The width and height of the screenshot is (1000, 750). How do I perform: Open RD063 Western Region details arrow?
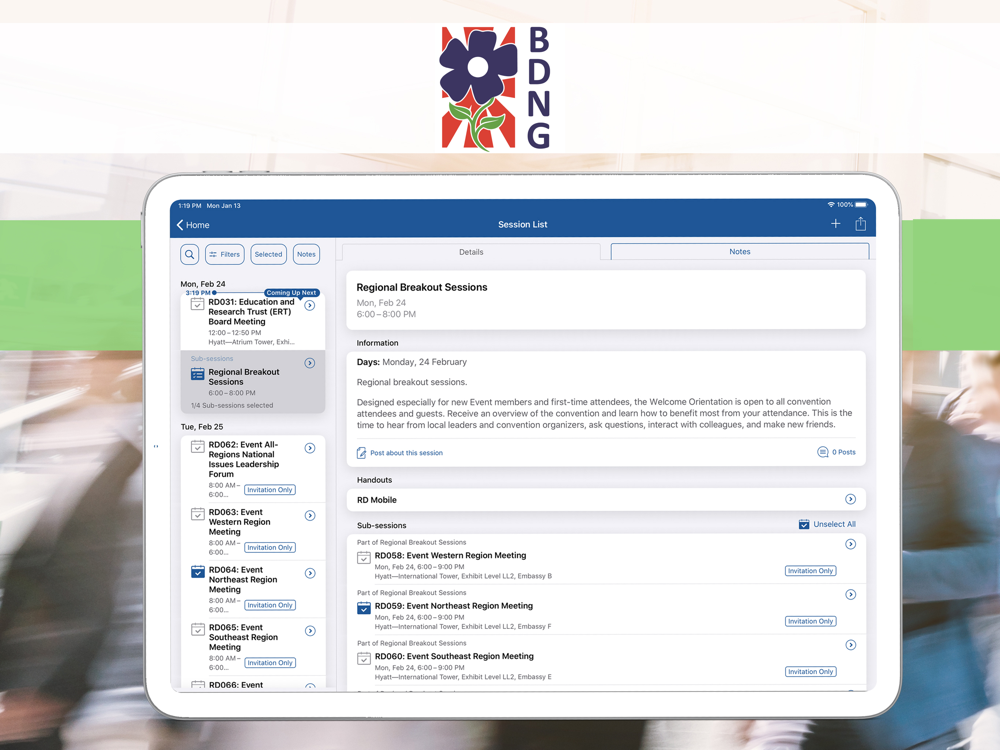pyautogui.click(x=310, y=515)
